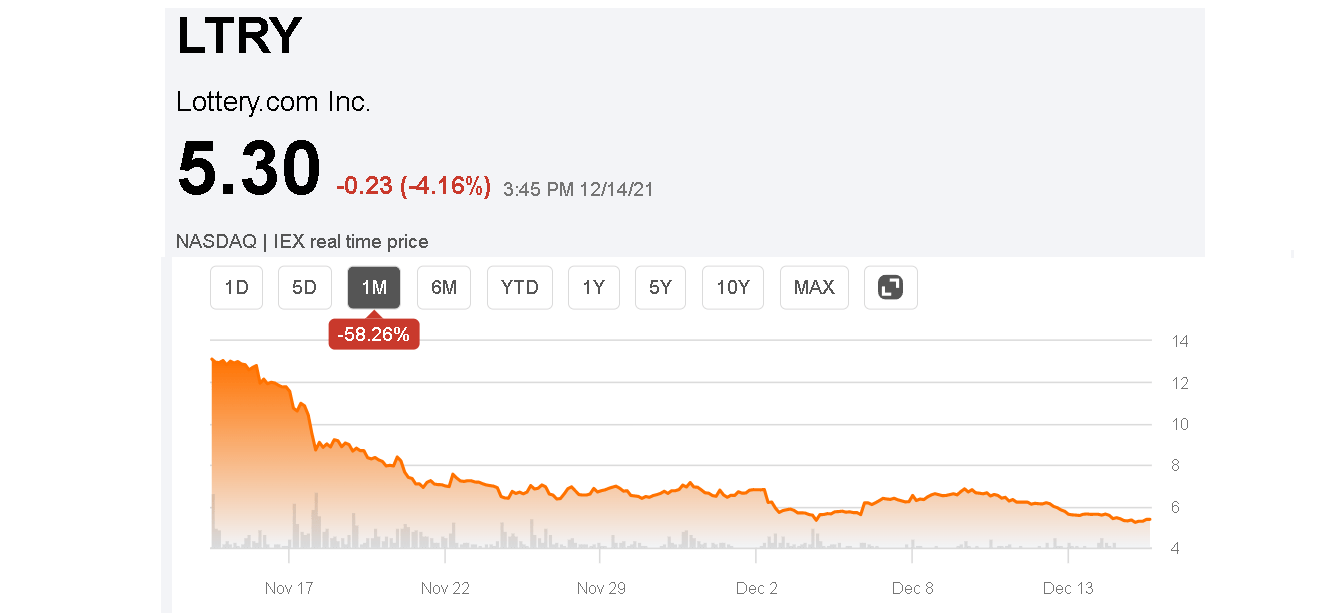Switch chart to 6M view
This screenshot has width=1317, height=613.
(x=443, y=287)
